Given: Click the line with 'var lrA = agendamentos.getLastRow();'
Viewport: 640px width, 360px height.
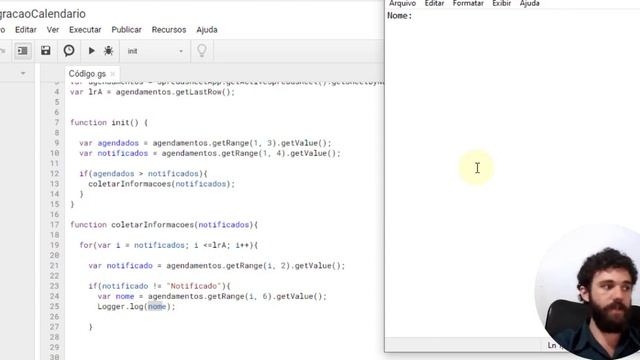Looking at the screenshot, I should pyautogui.click(x=152, y=92).
